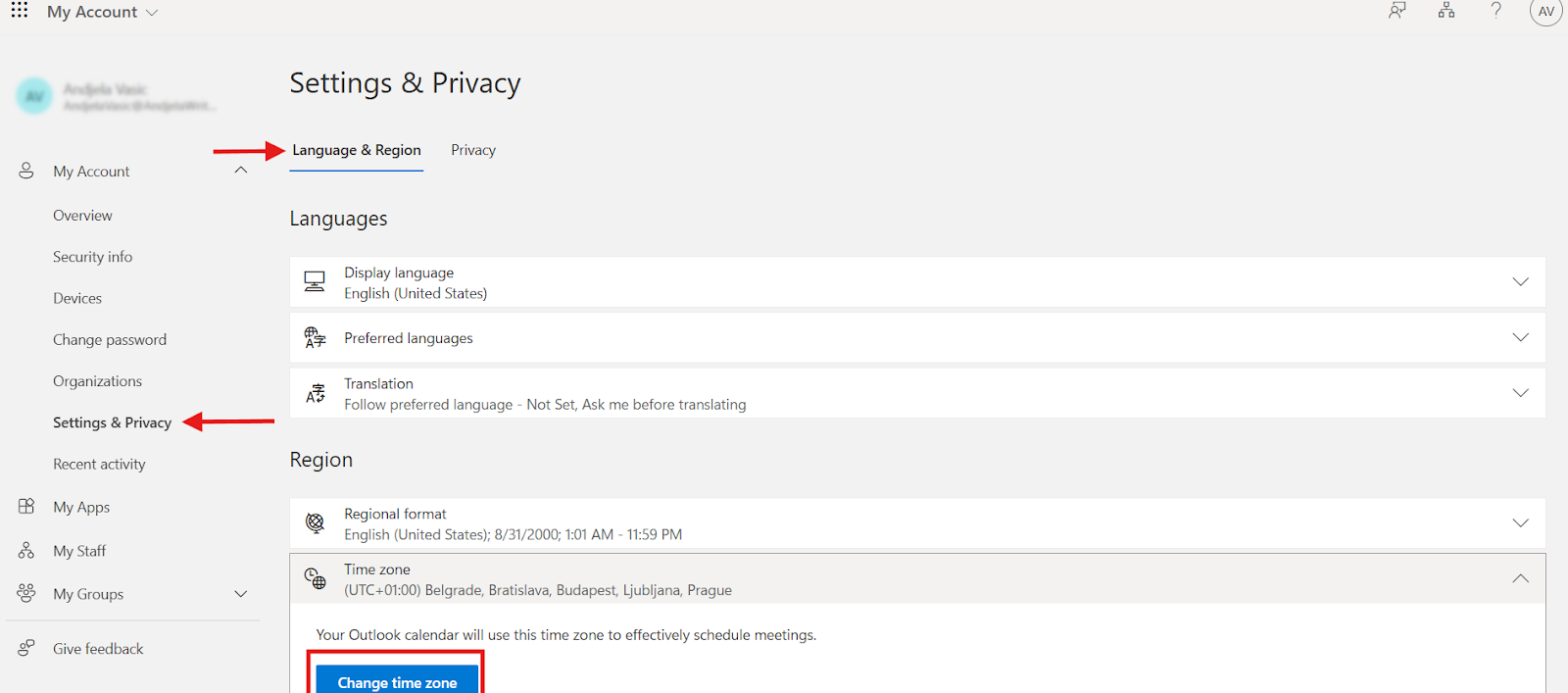Switch to the Privacy tab

pyautogui.click(x=473, y=150)
